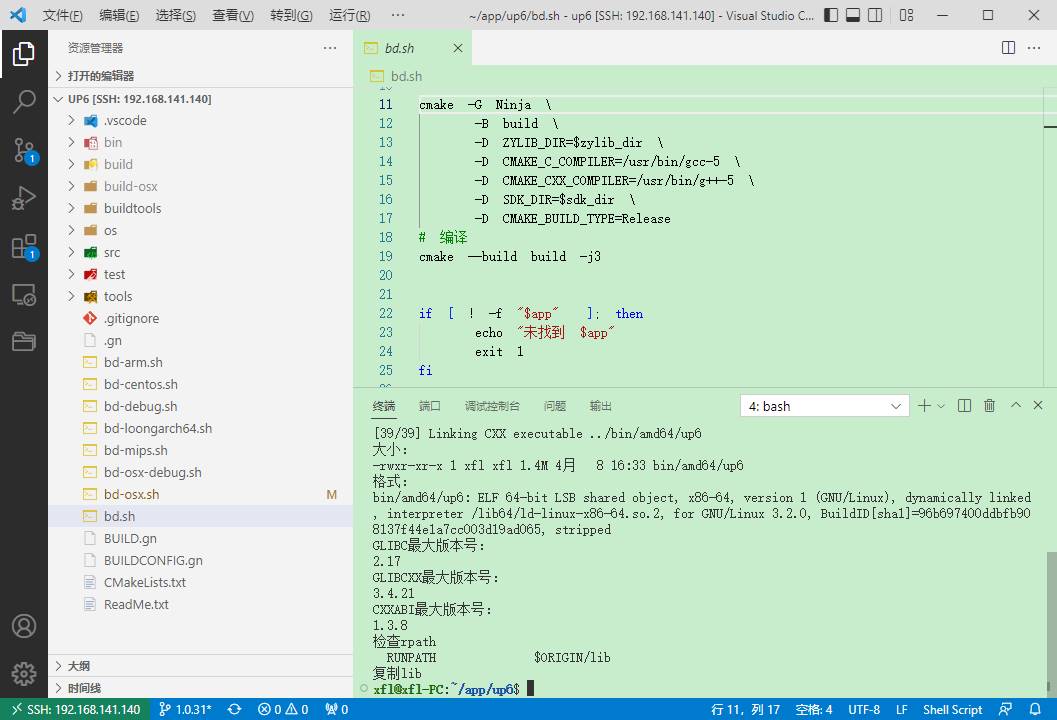Open the terminal selector dropdown '4: bash'
The width and height of the screenshot is (1057, 720).
[x=824, y=406]
